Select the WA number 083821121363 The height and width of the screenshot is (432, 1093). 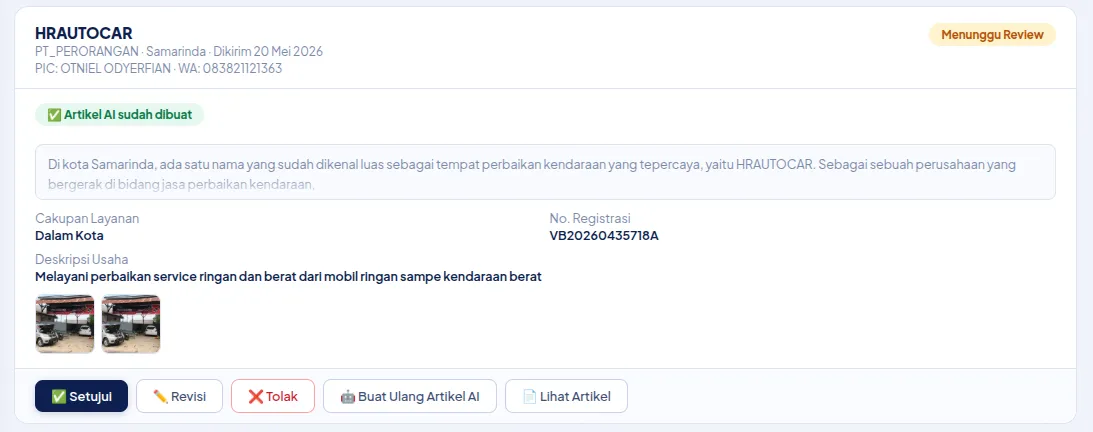click(243, 68)
